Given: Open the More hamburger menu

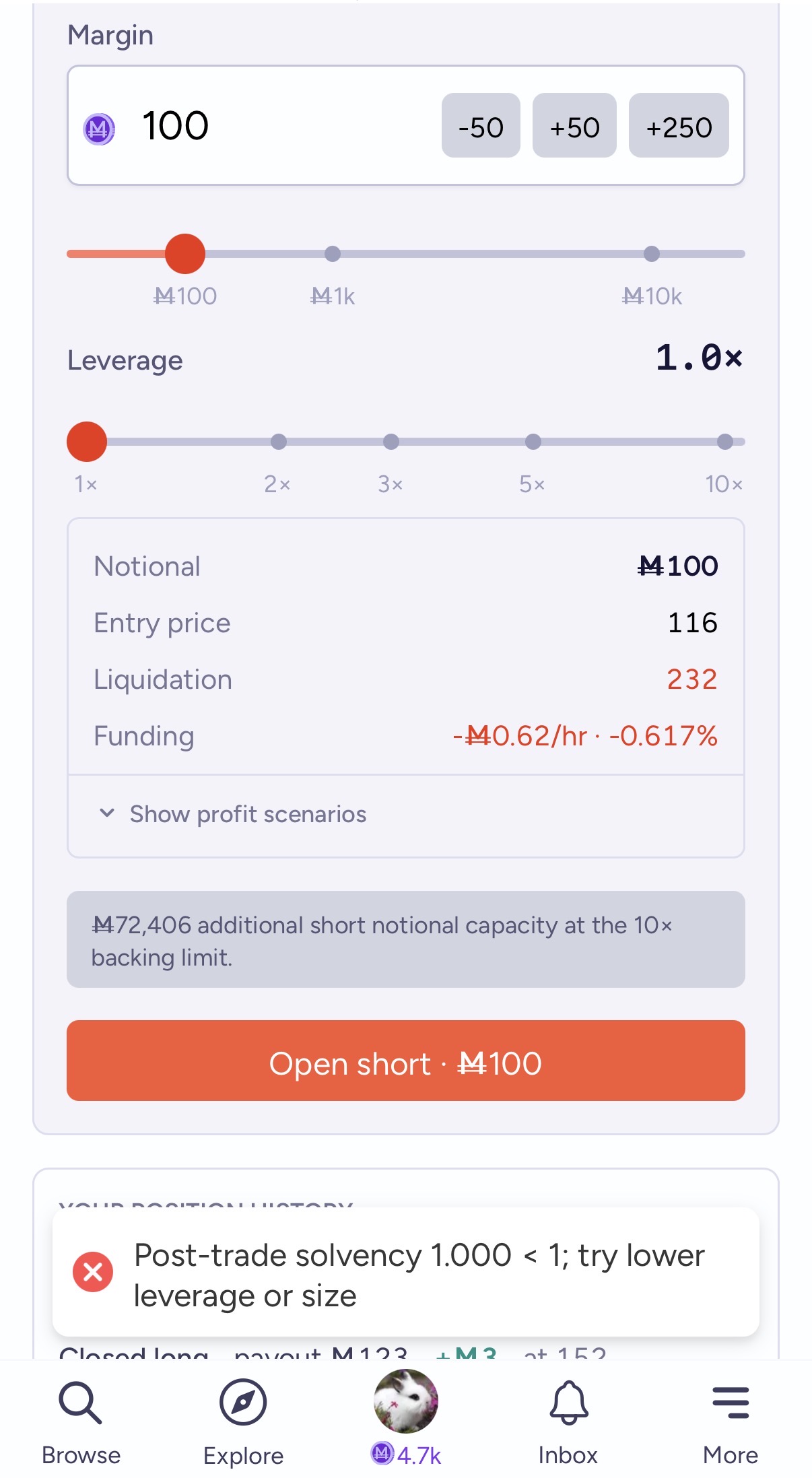Looking at the screenshot, I should (731, 1403).
